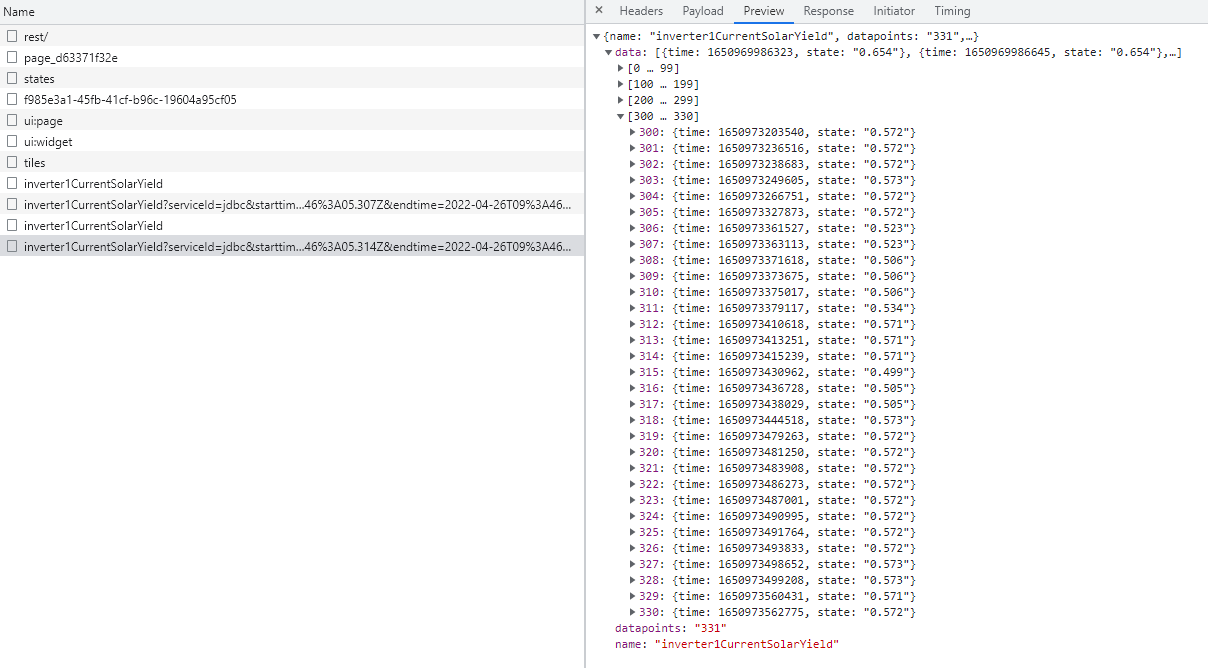Click the Name column header
Viewport: 1208px width, 668px height.
pyautogui.click(x=20, y=12)
